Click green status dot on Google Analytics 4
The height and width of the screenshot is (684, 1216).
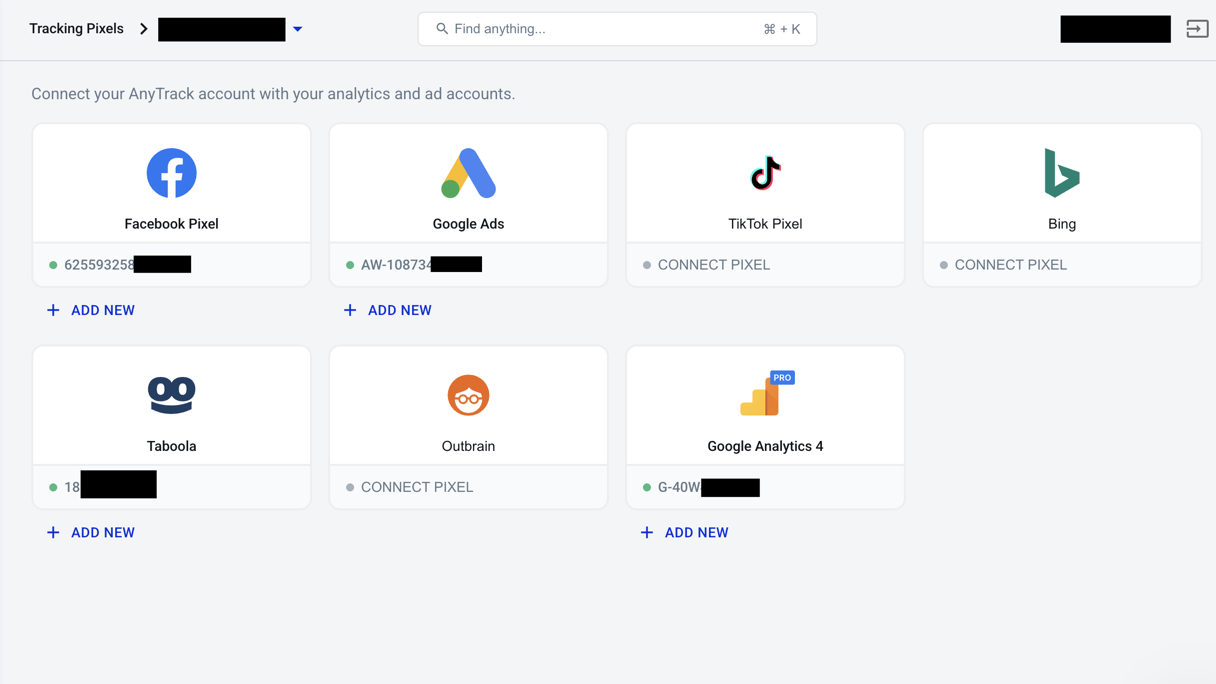647,487
